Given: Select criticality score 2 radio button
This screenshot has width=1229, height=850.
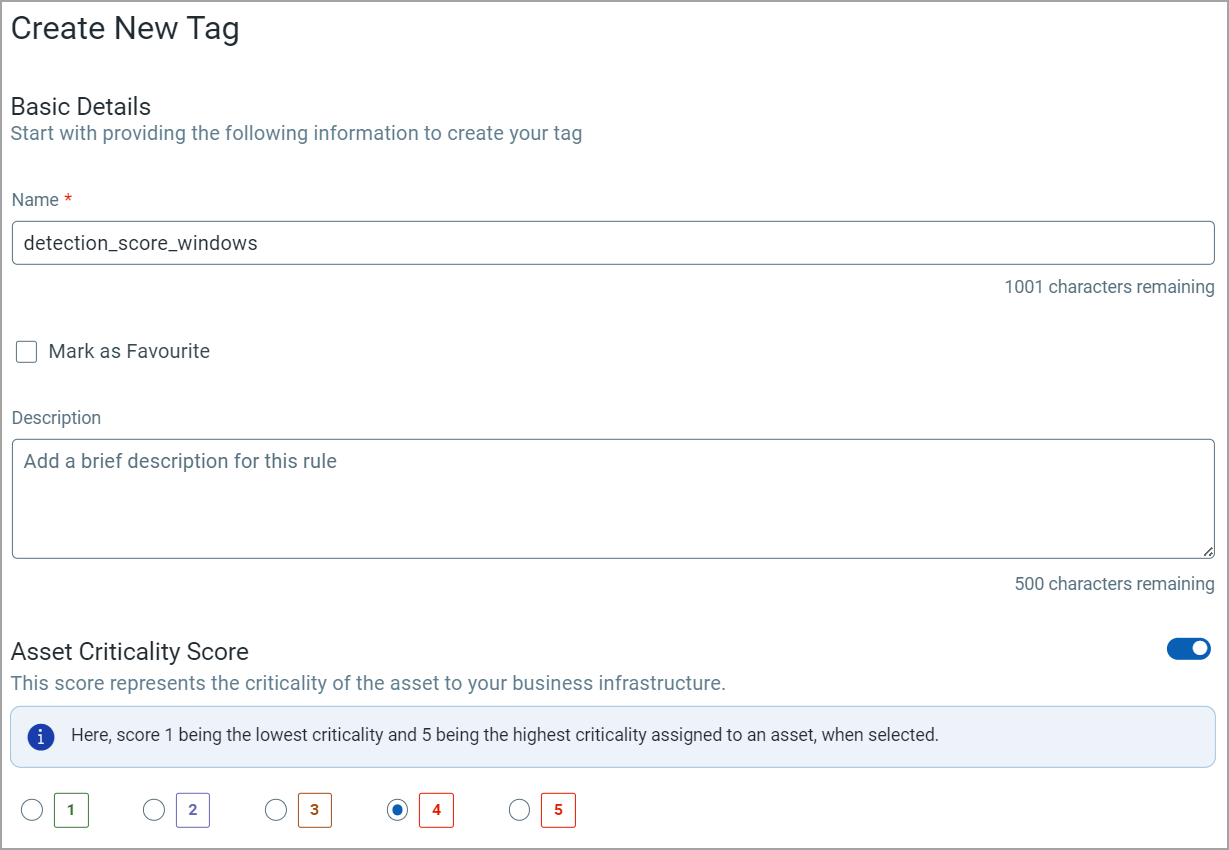Looking at the screenshot, I should 154,811.
